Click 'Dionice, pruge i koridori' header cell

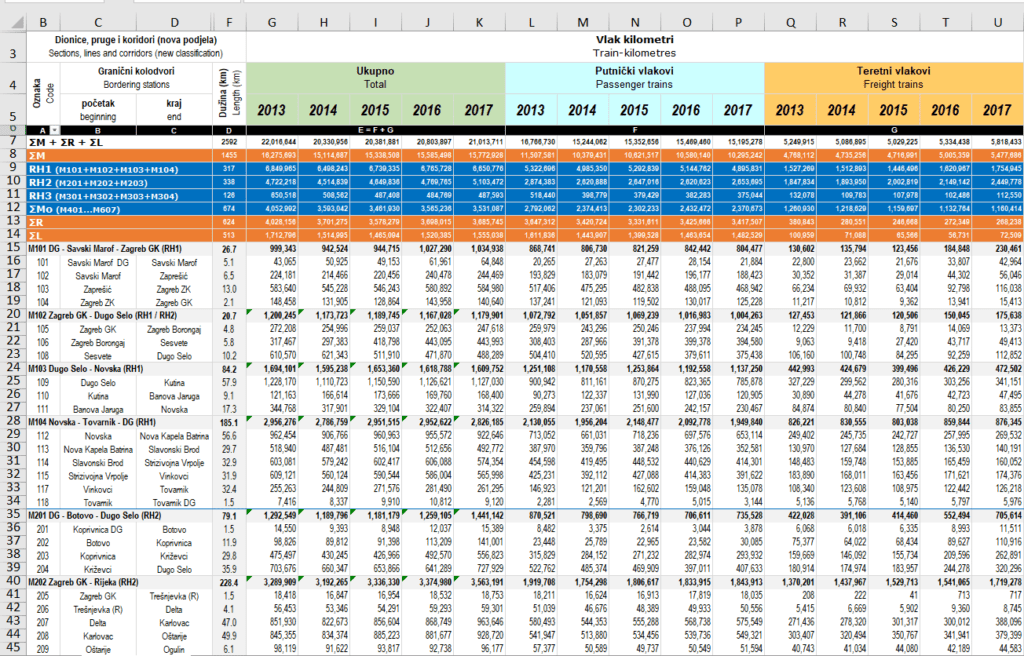tap(136, 46)
